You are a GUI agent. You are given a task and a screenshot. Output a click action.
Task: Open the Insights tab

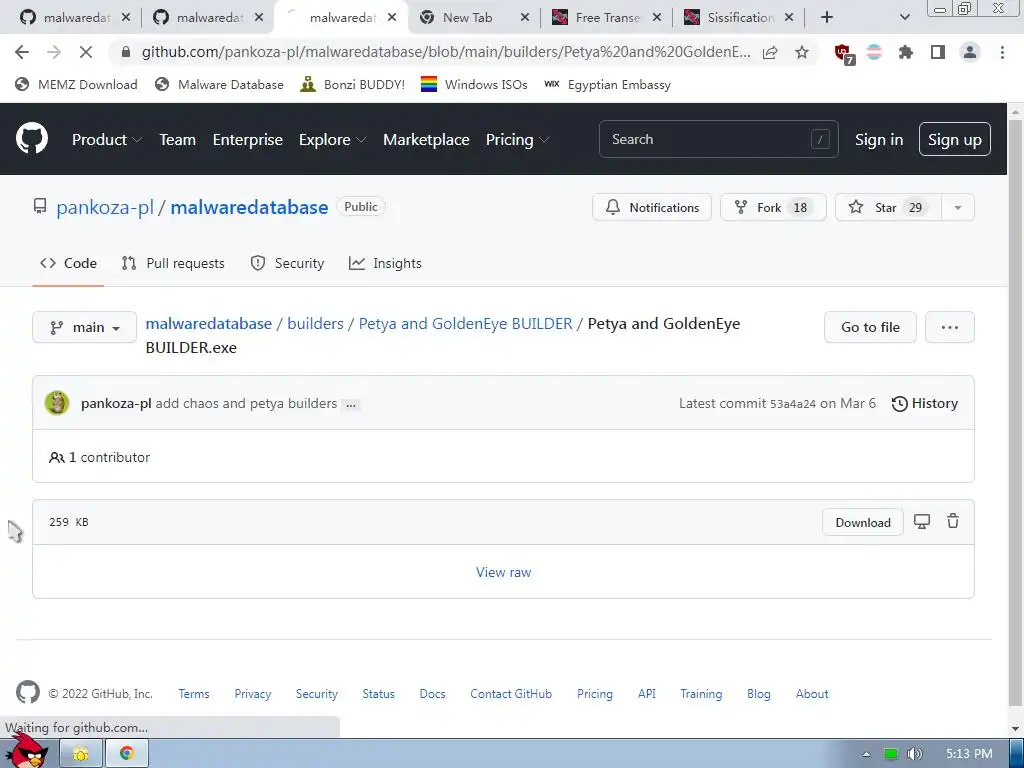[x=385, y=263]
